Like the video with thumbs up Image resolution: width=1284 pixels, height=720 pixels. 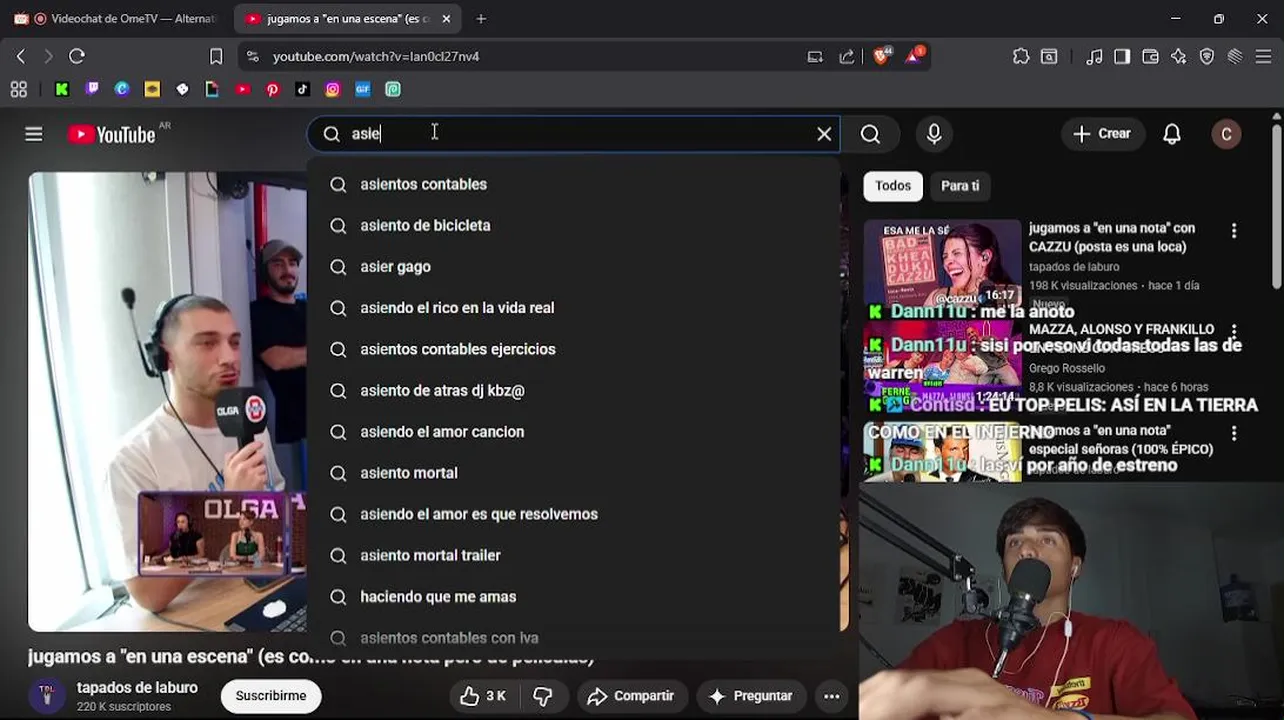483,696
